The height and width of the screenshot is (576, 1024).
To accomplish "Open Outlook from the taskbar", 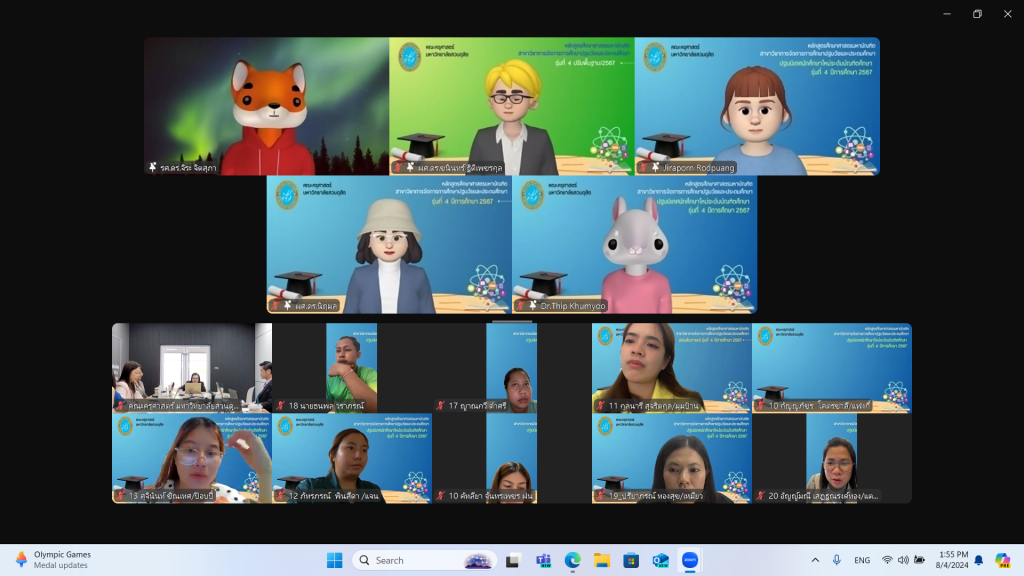I will point(660,560).
